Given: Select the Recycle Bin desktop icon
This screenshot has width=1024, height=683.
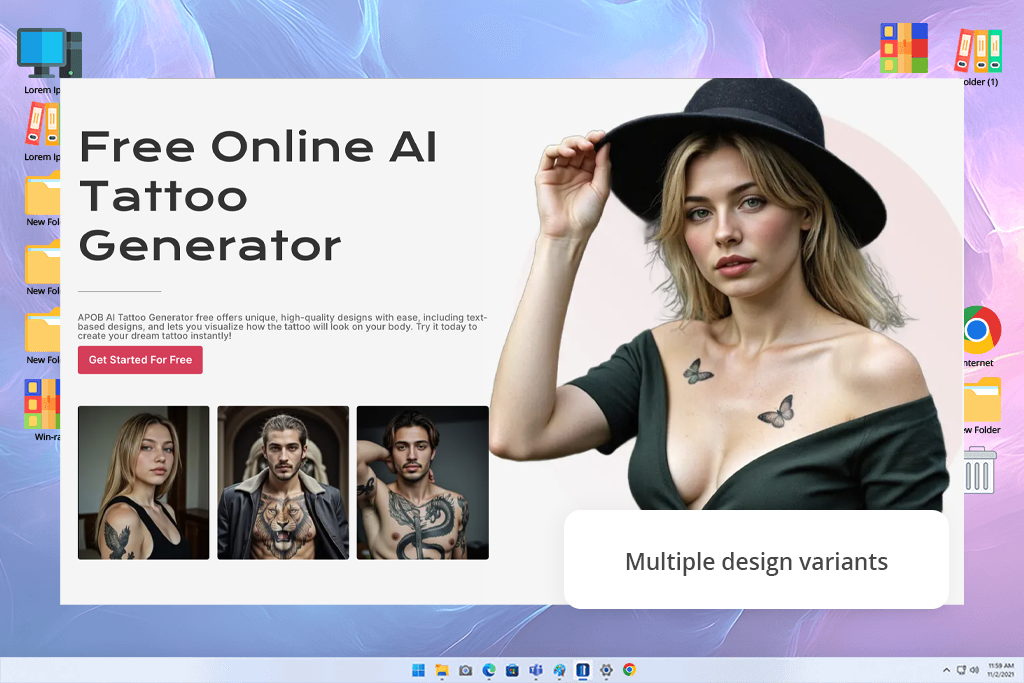Looking at the screenshot, I should click(980, 470).
